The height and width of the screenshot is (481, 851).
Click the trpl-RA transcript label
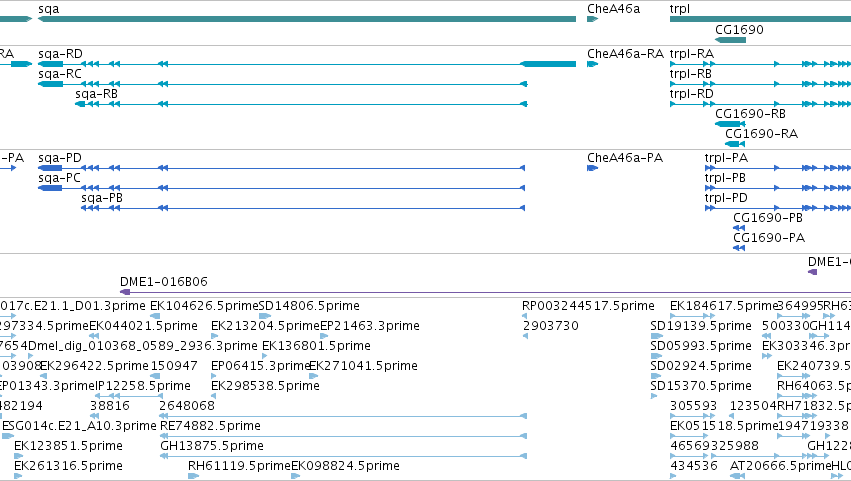[x=691, y=54]
